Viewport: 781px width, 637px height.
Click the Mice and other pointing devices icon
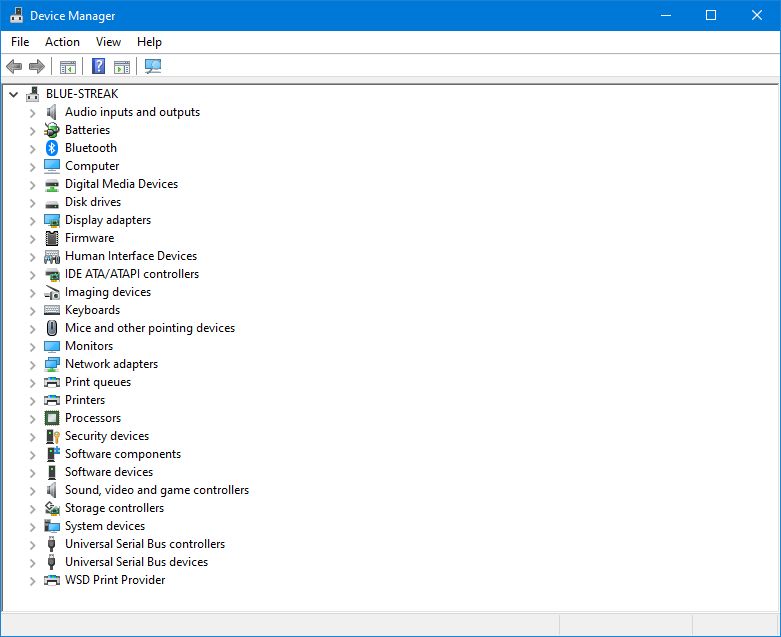click(x=52, y=328)
